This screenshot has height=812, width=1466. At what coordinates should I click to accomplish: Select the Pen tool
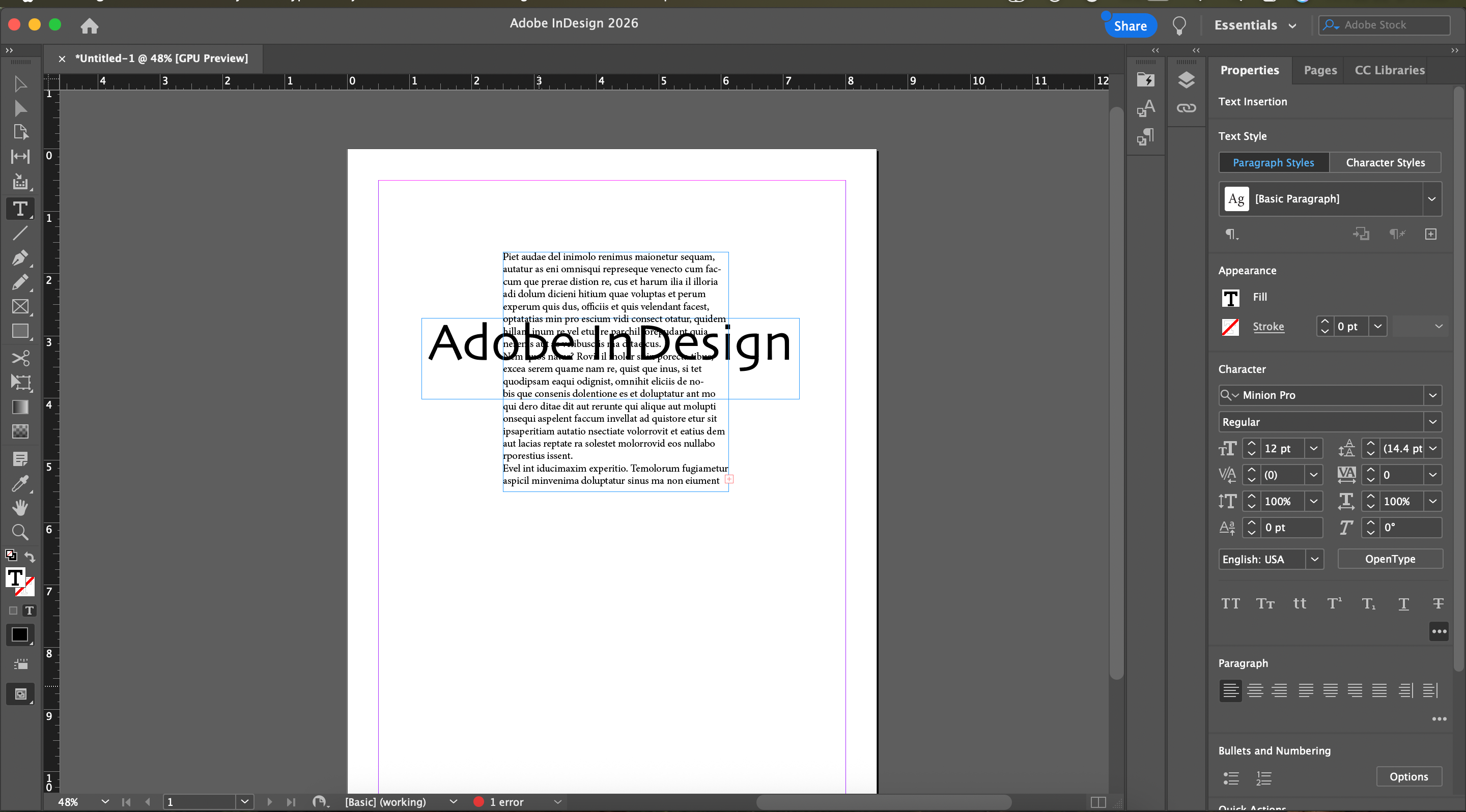19,257
